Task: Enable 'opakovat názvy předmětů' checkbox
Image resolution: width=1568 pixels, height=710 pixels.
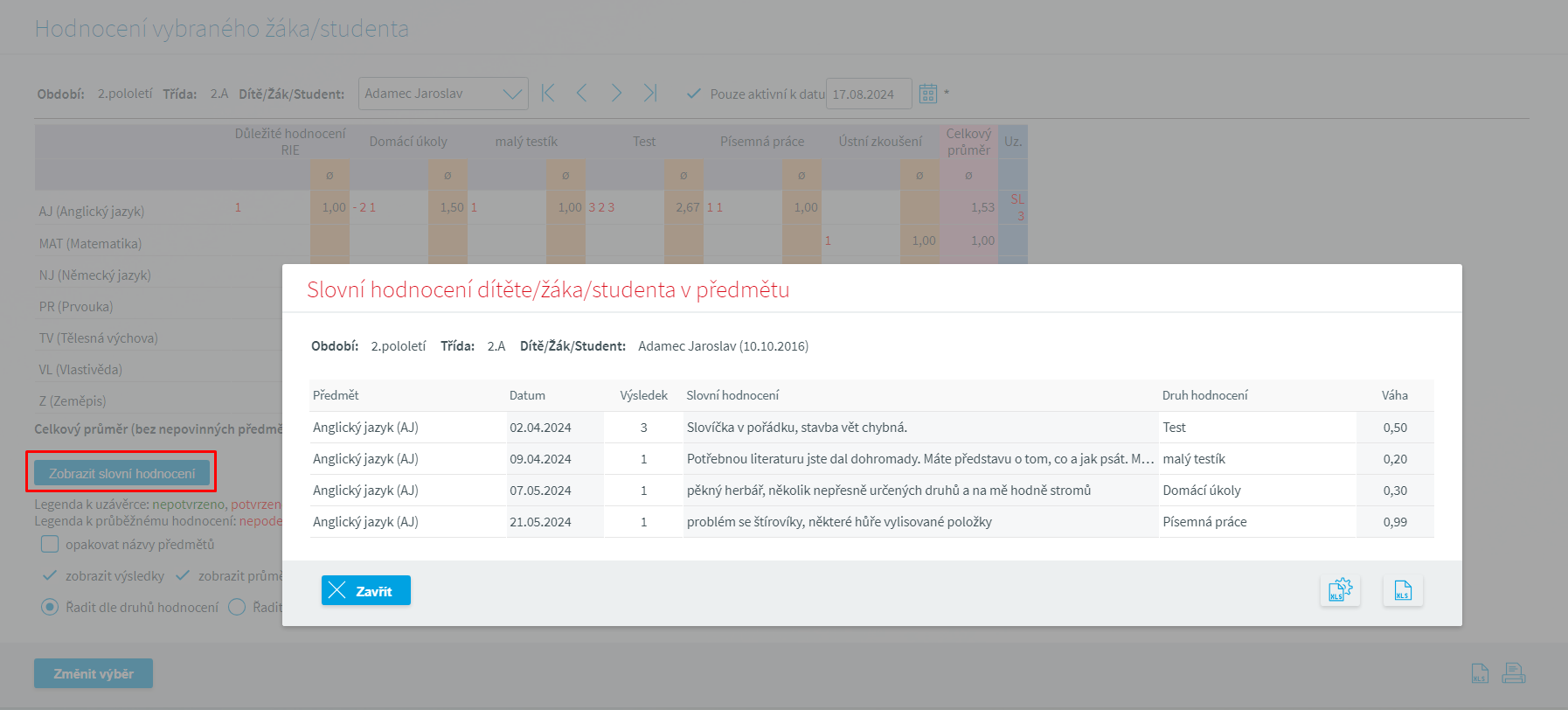Action: point(51,545)
